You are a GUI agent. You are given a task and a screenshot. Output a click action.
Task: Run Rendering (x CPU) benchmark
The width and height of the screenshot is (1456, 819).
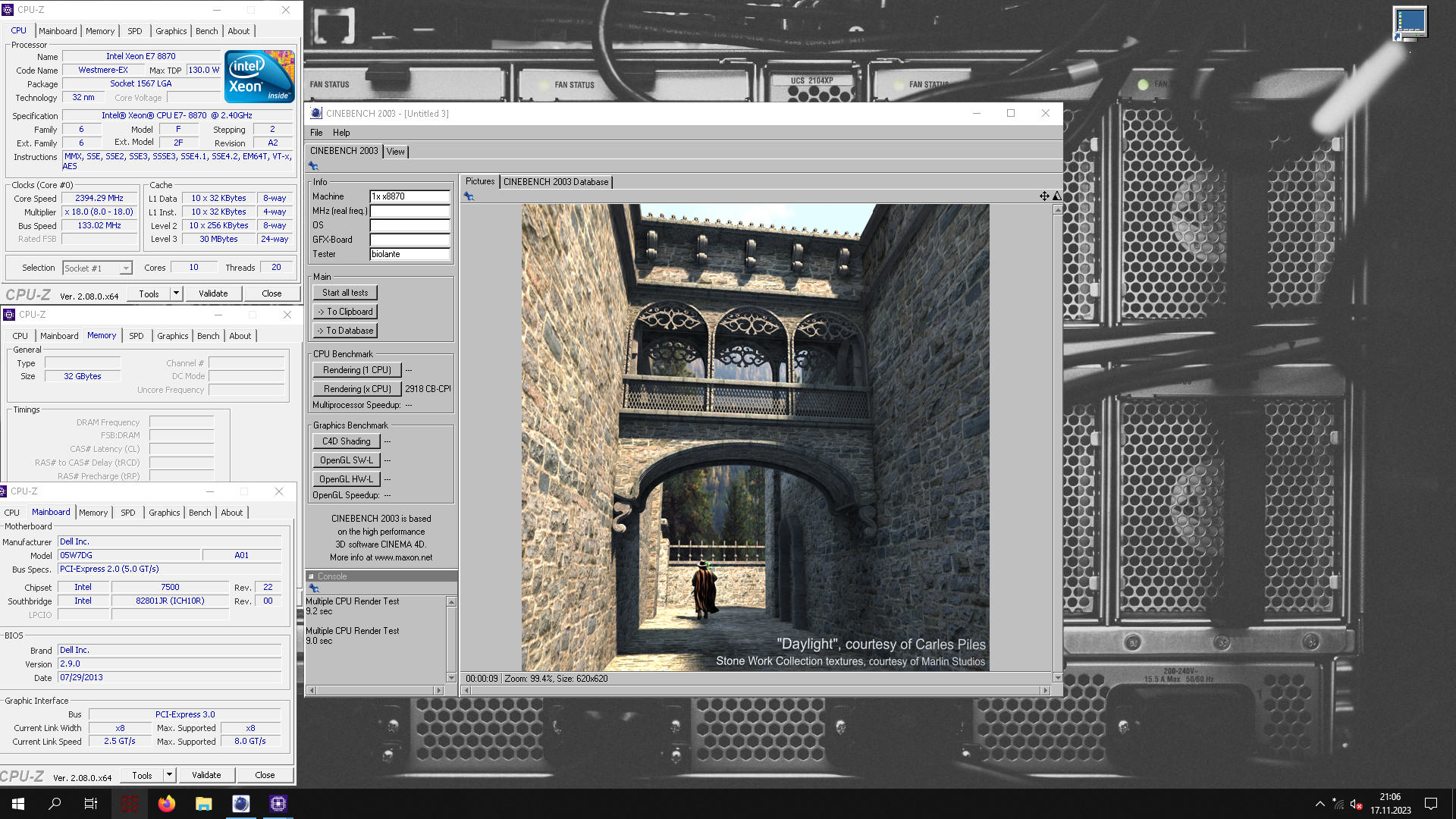(x=357, y=389)
